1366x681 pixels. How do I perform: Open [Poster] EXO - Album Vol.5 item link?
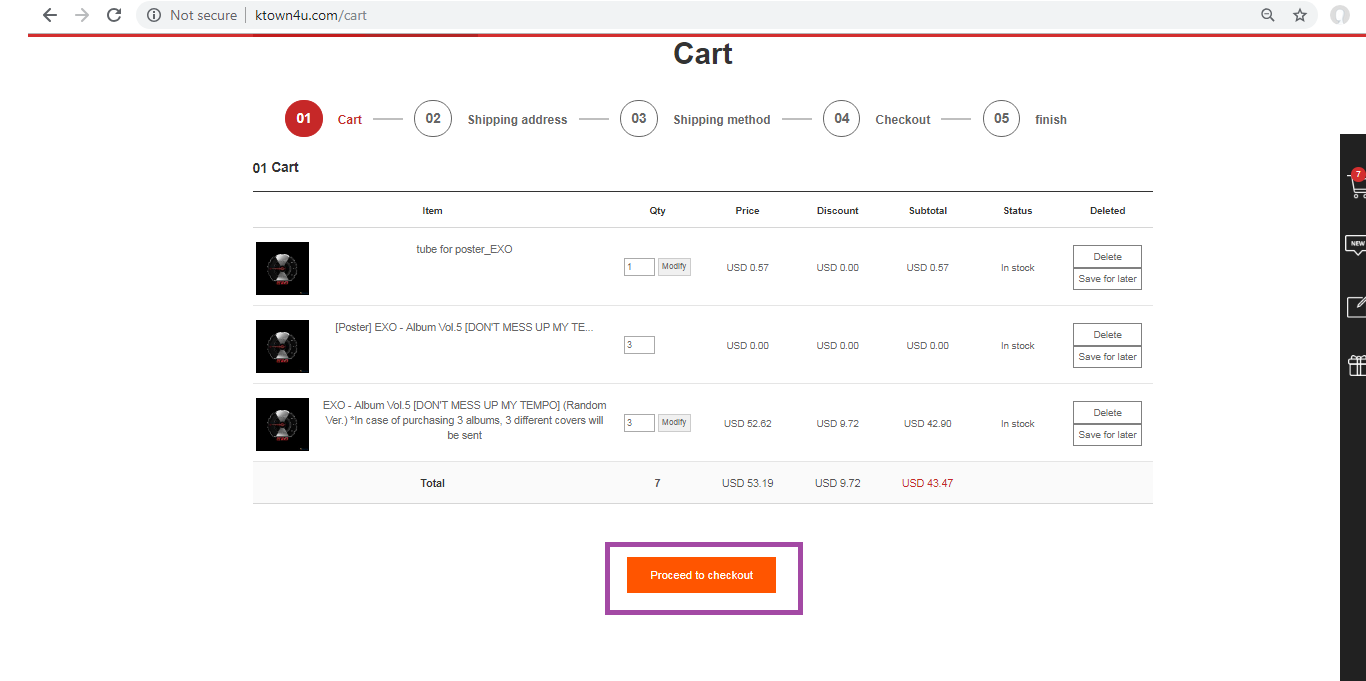click(464, 327)
